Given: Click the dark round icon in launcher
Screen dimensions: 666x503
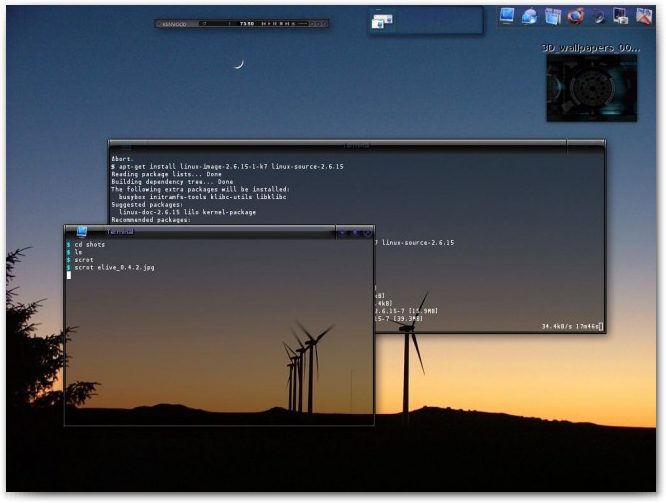Looking at the screenshot, I should click(598, 16).
